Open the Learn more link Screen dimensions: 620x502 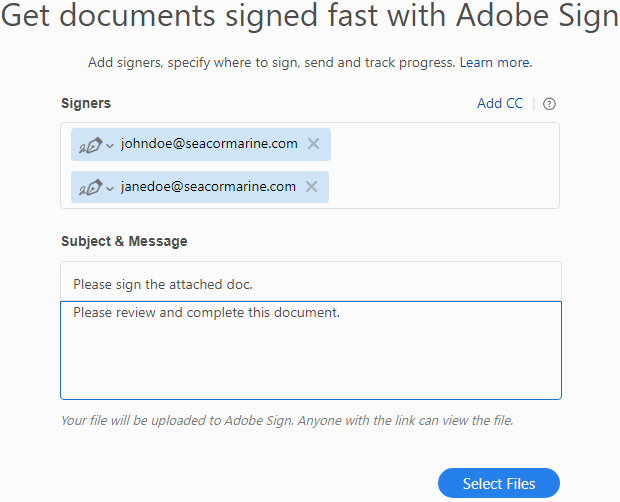(495, 62)
